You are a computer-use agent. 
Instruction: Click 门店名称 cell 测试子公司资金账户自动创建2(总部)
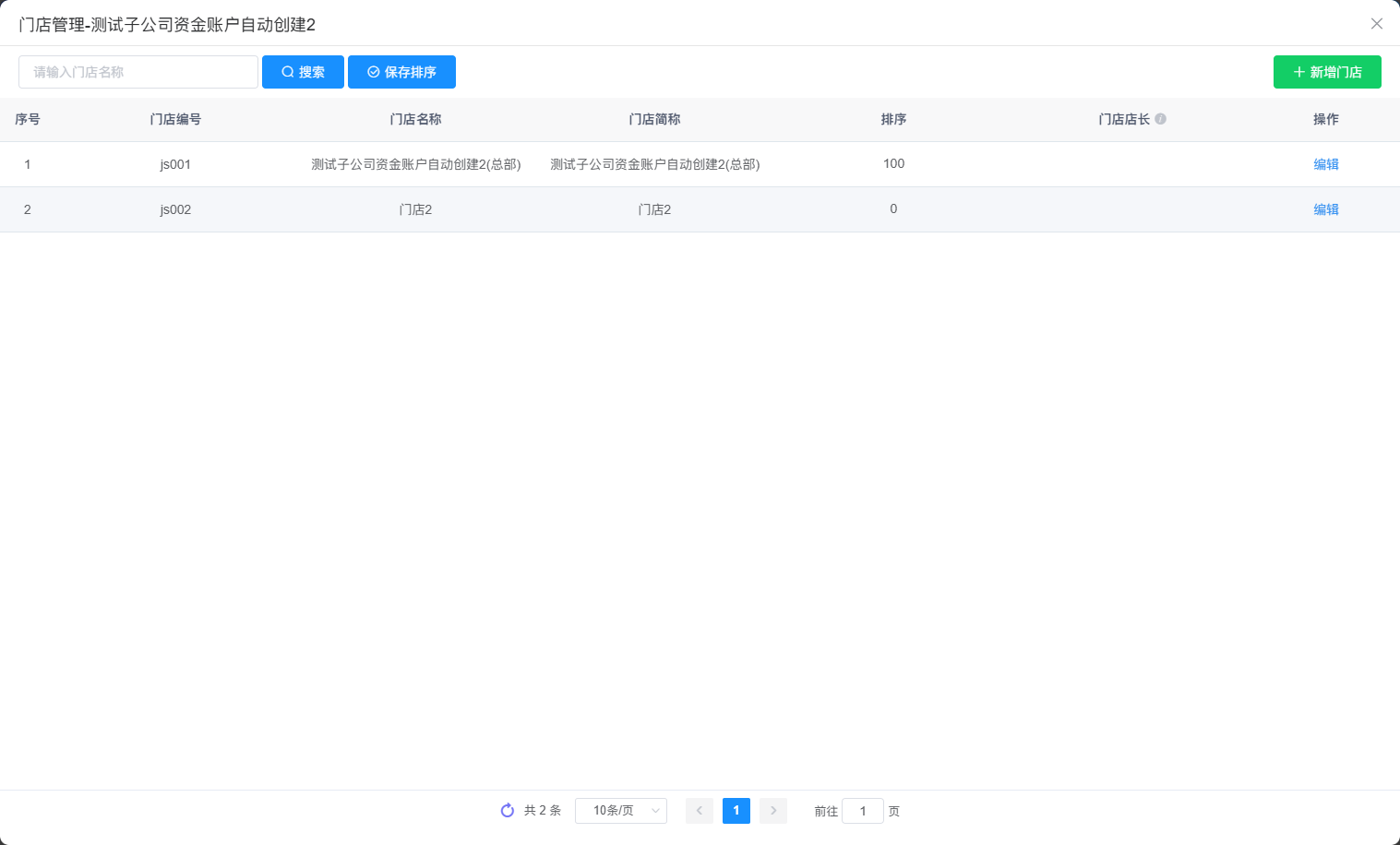coord(416,164)
